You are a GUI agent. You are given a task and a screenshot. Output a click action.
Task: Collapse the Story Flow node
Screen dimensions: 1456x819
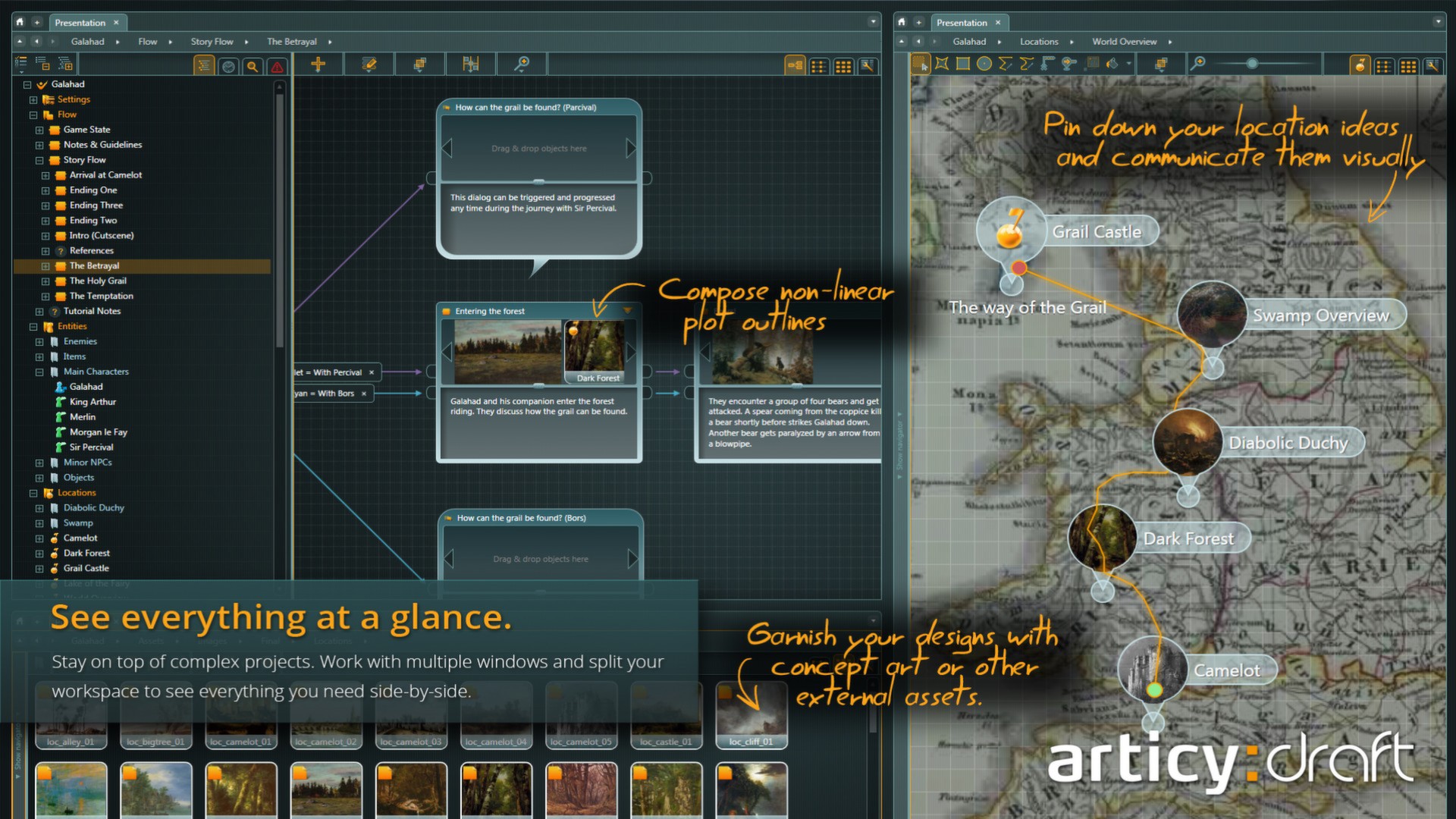coord(39,161)
